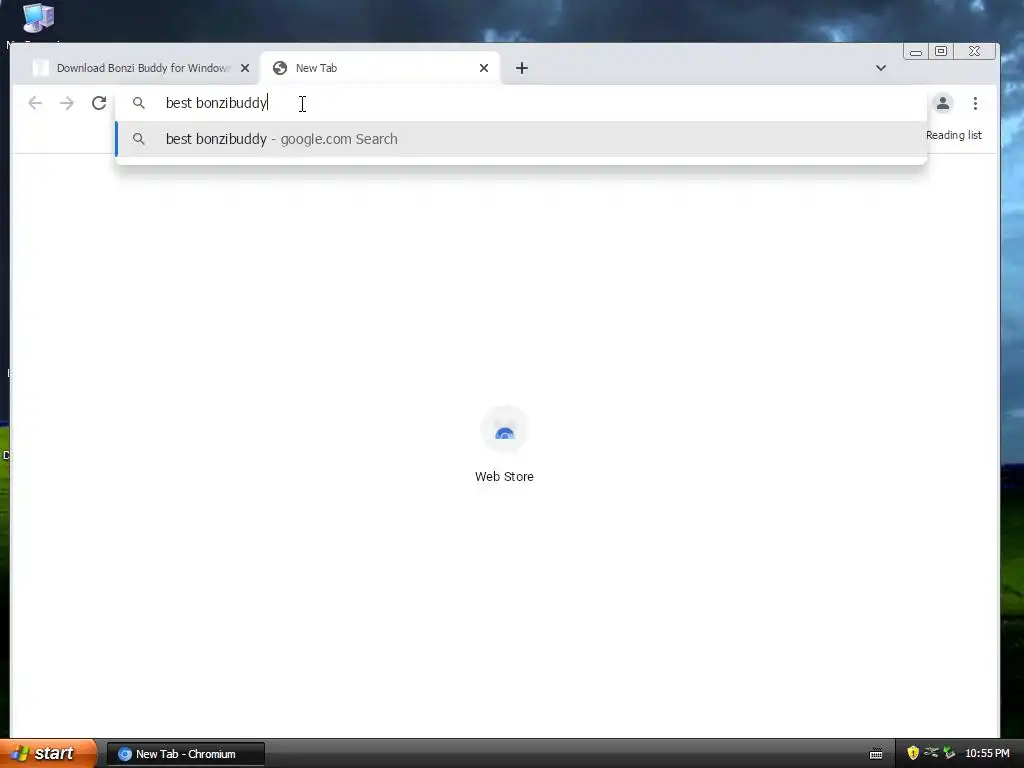Minimize the Chromium window
1024x768 pixels.
(x=916, y=52)
